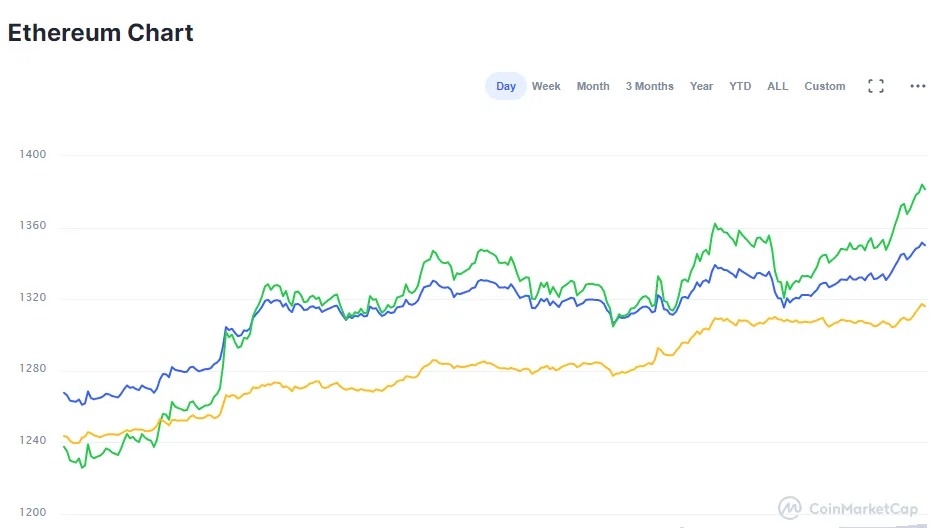
Task: Click the yellow line's right end
Action: pos(924,306)
